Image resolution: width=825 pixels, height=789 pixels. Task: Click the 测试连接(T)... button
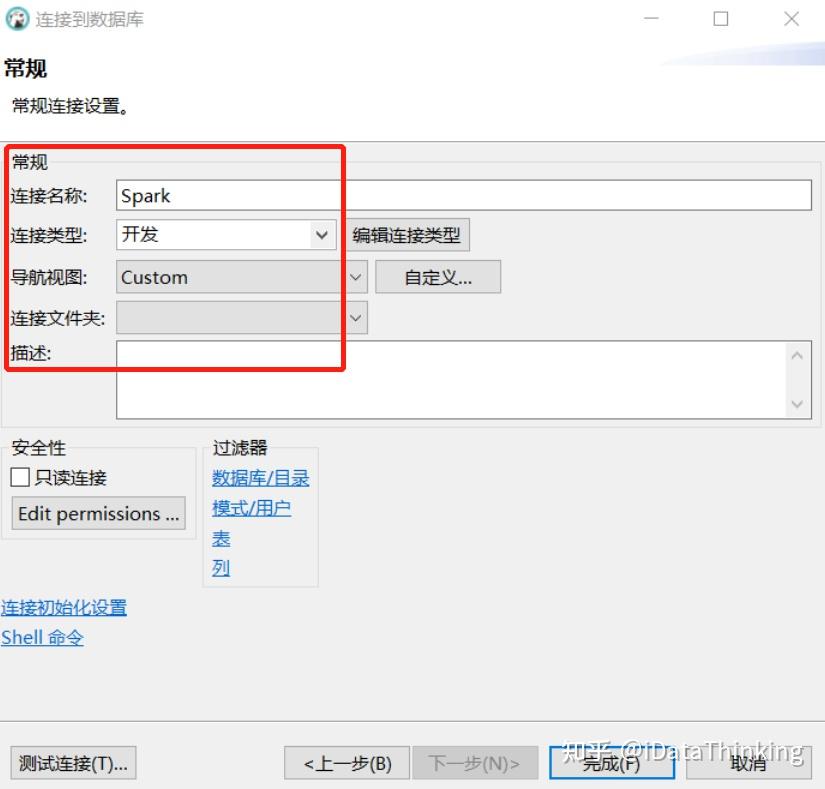[72, 763]
